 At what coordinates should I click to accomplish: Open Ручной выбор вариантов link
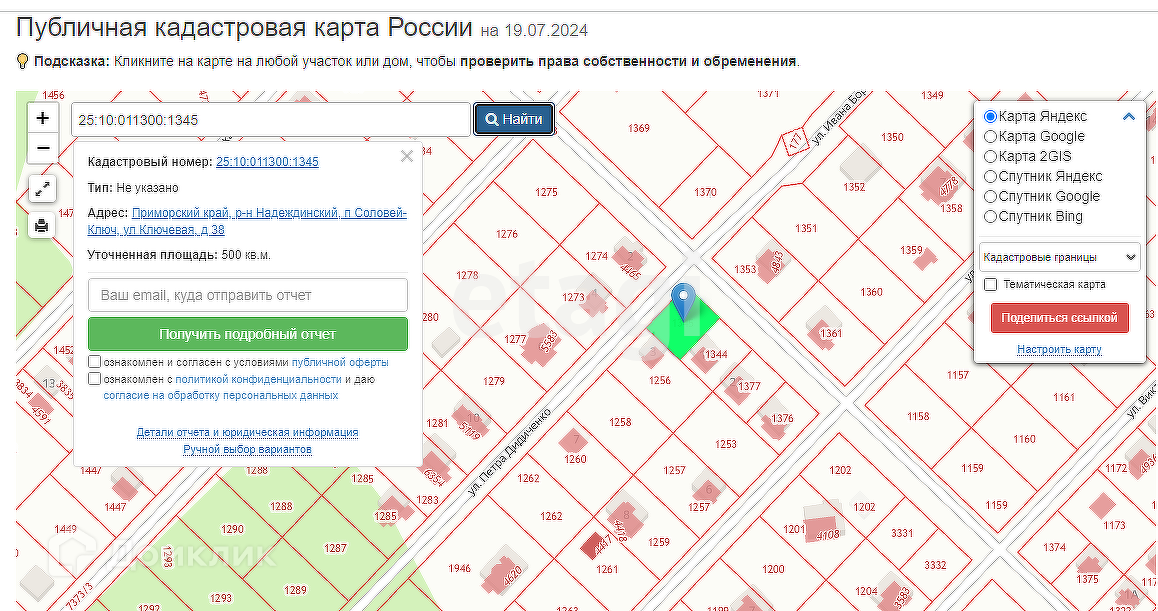point(247,449)
